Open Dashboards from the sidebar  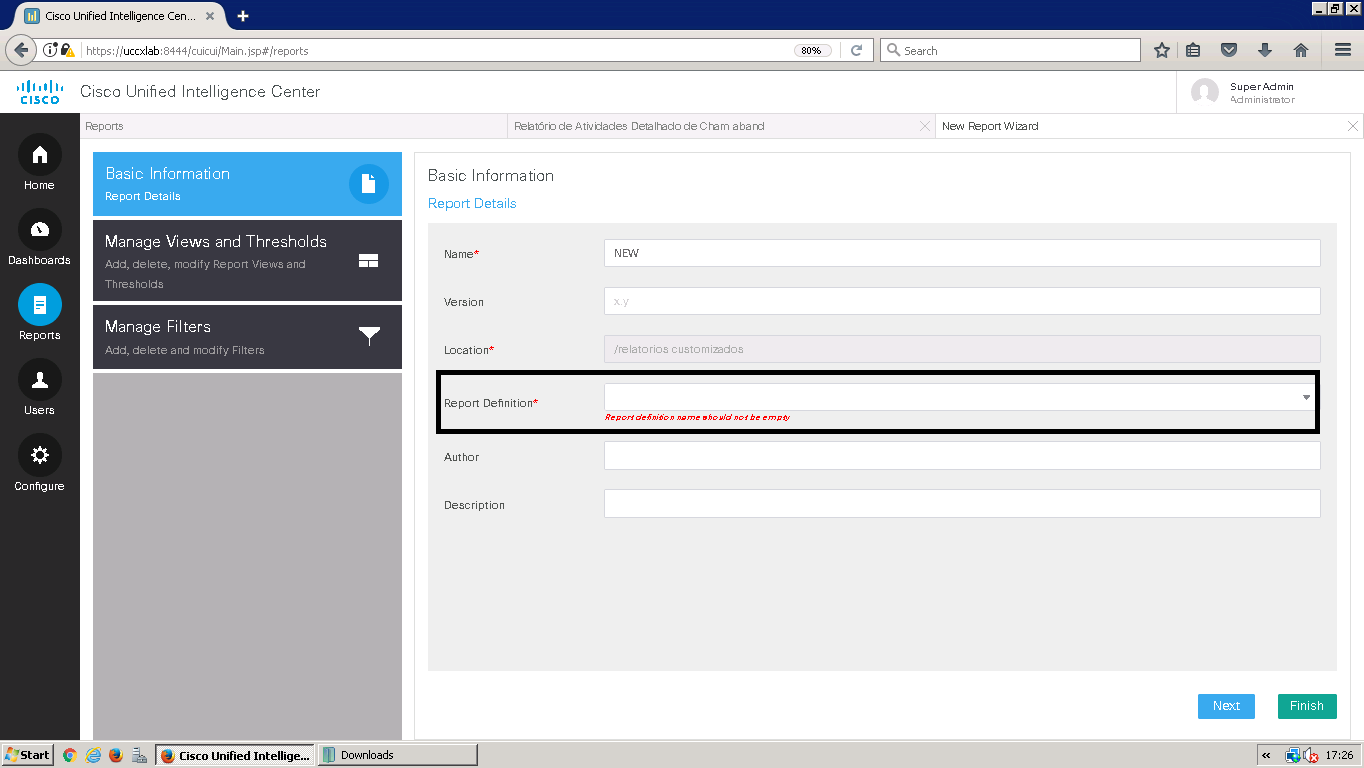tap(39, 238)
